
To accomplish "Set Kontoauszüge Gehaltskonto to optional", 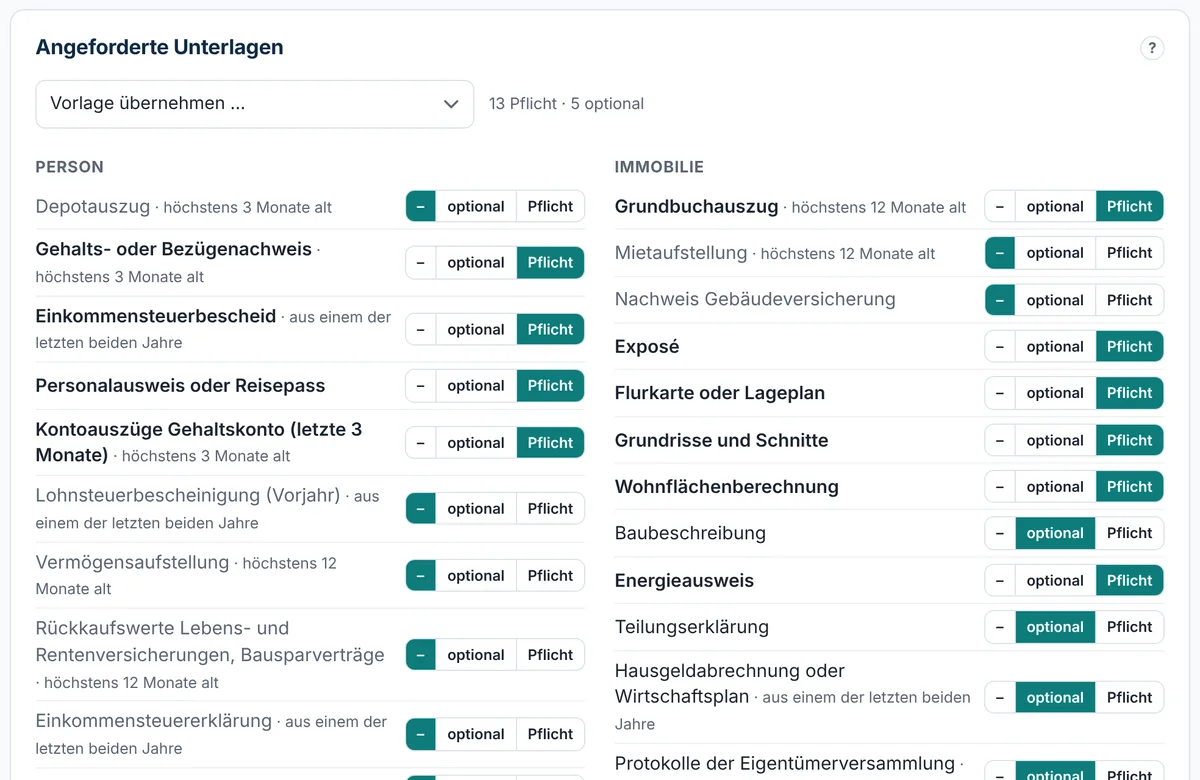I will [476, 443].
